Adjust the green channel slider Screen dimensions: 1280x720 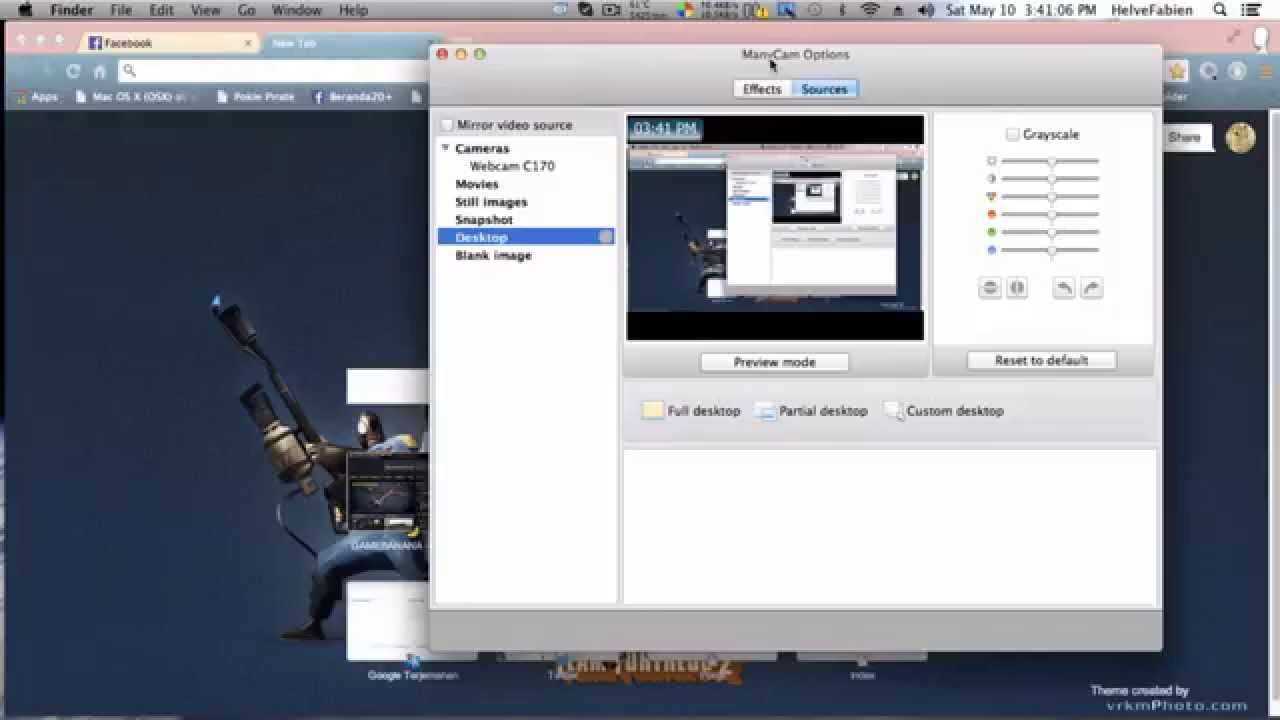[x=1050, y=232]
